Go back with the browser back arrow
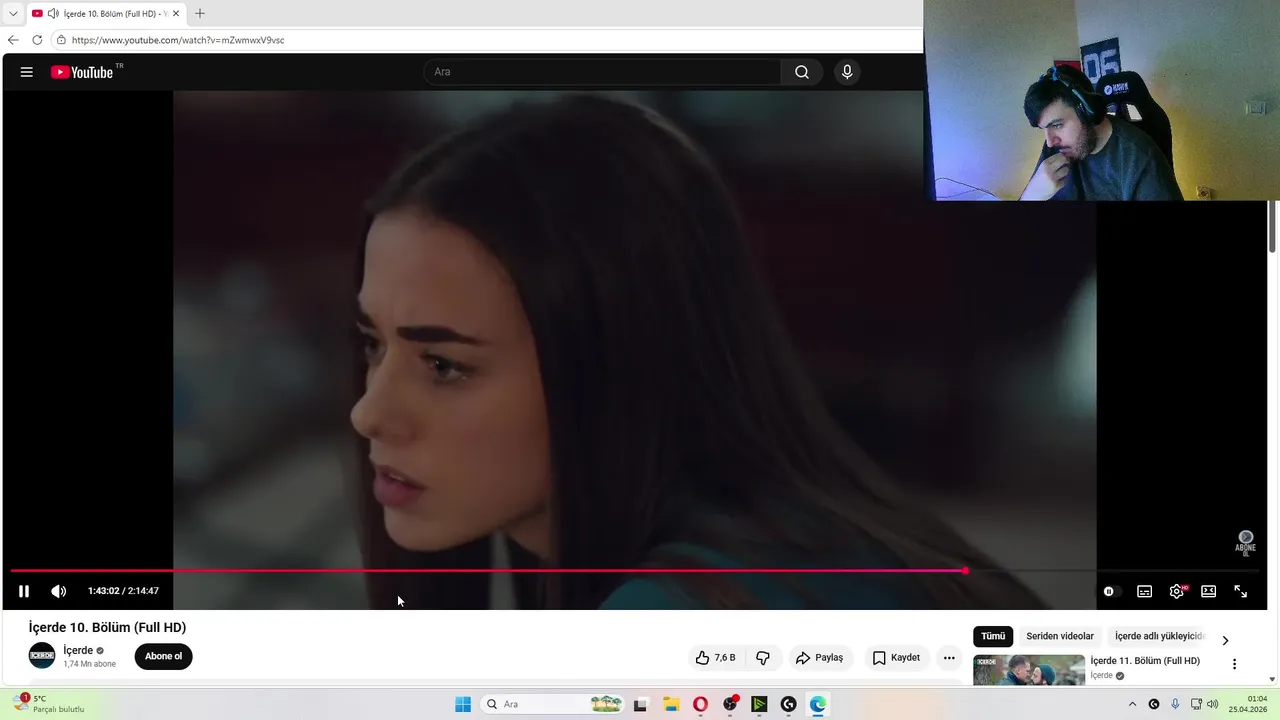1280x720 pixels. [x=13, y=40]
